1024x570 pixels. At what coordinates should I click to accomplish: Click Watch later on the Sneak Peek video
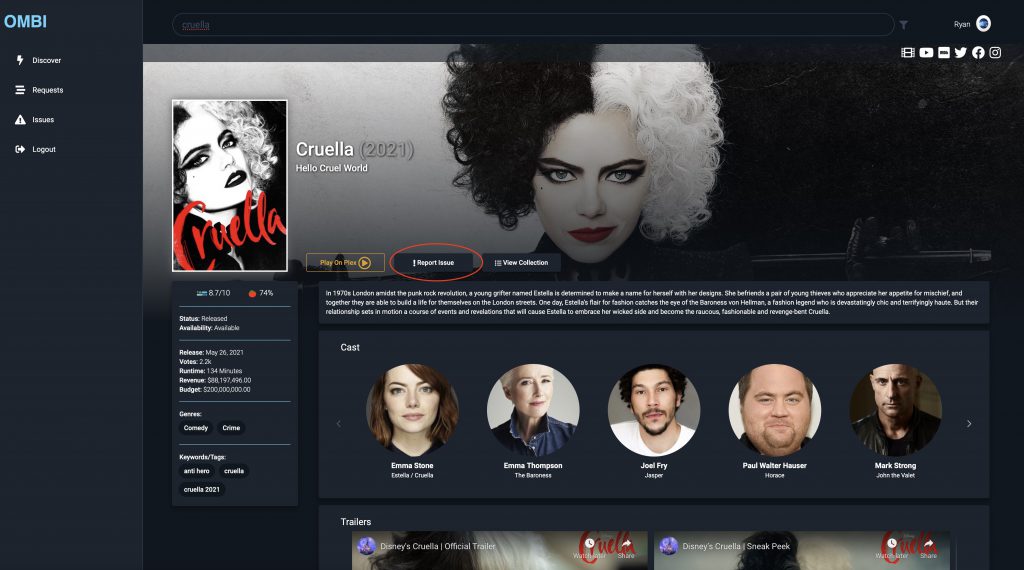[x=891, y=547]
